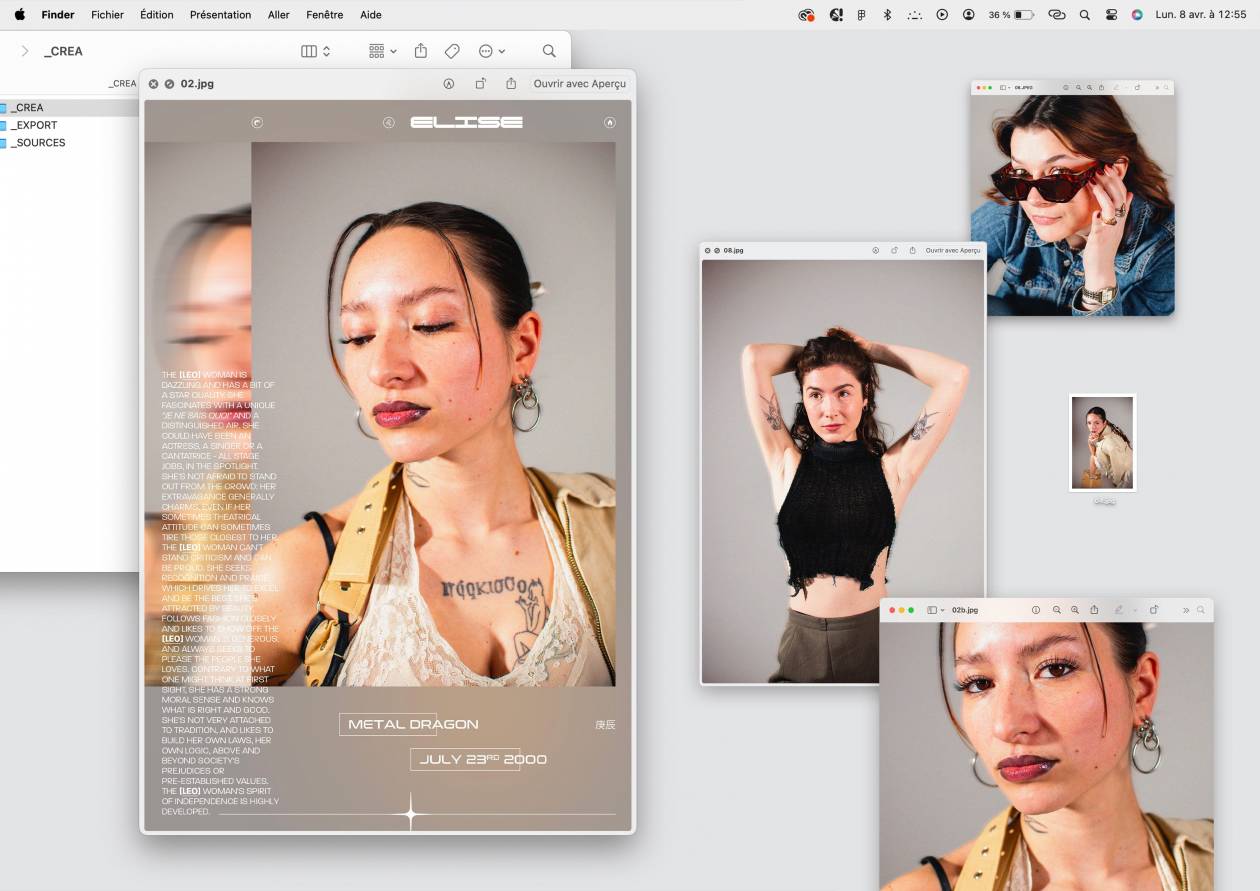
Task: Show image info in 02b.jpg Preview window
Action: [1036, 610]
